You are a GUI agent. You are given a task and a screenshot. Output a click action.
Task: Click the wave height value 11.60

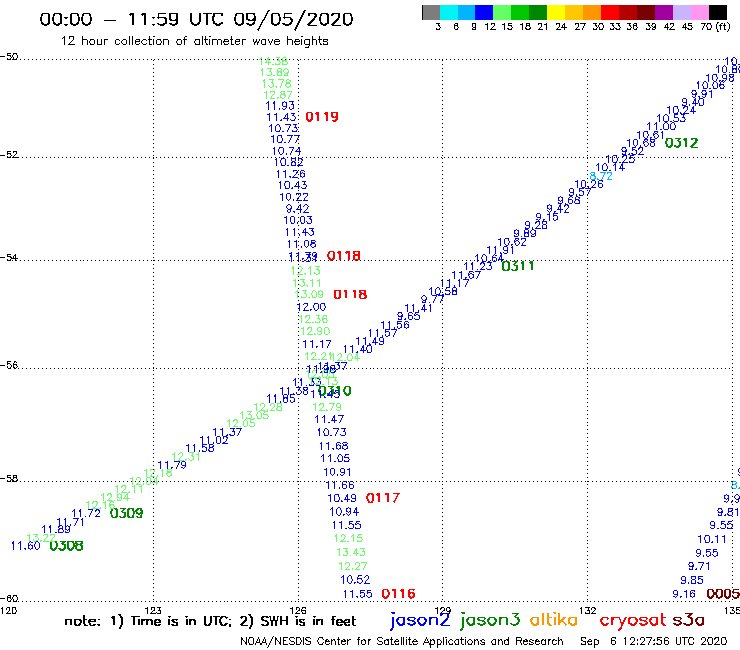click(25, 546)
